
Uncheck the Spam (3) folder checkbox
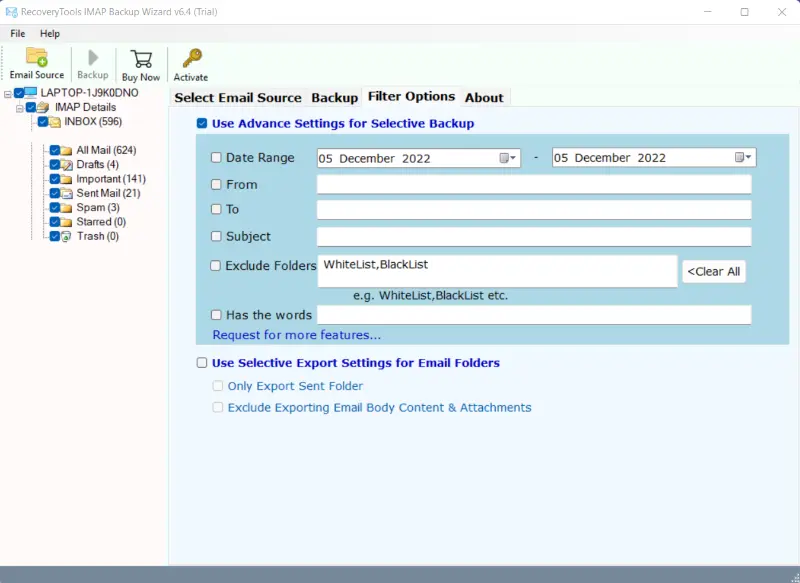click(55, 208)
